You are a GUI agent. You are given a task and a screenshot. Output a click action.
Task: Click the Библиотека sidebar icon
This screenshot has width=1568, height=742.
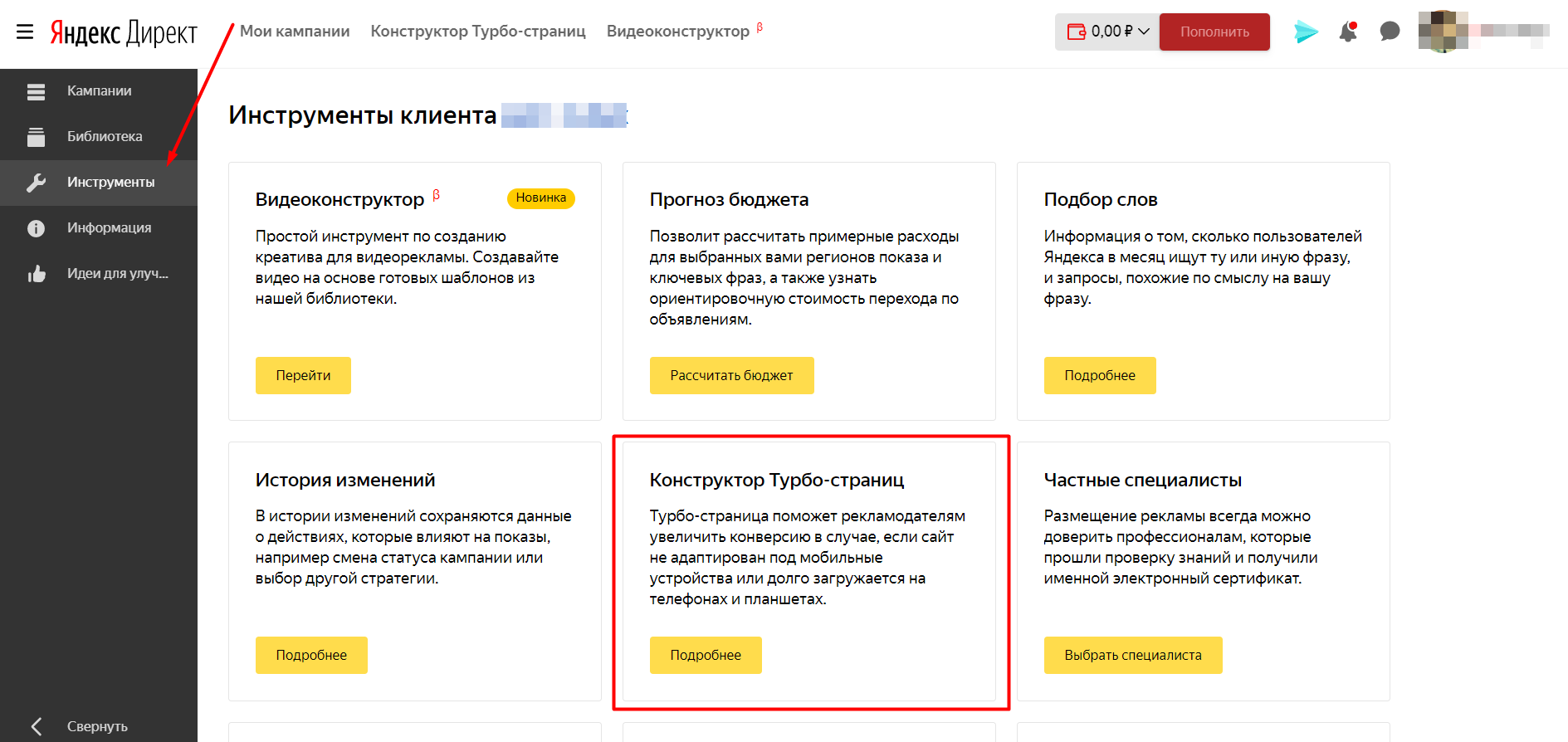point(36,137)
